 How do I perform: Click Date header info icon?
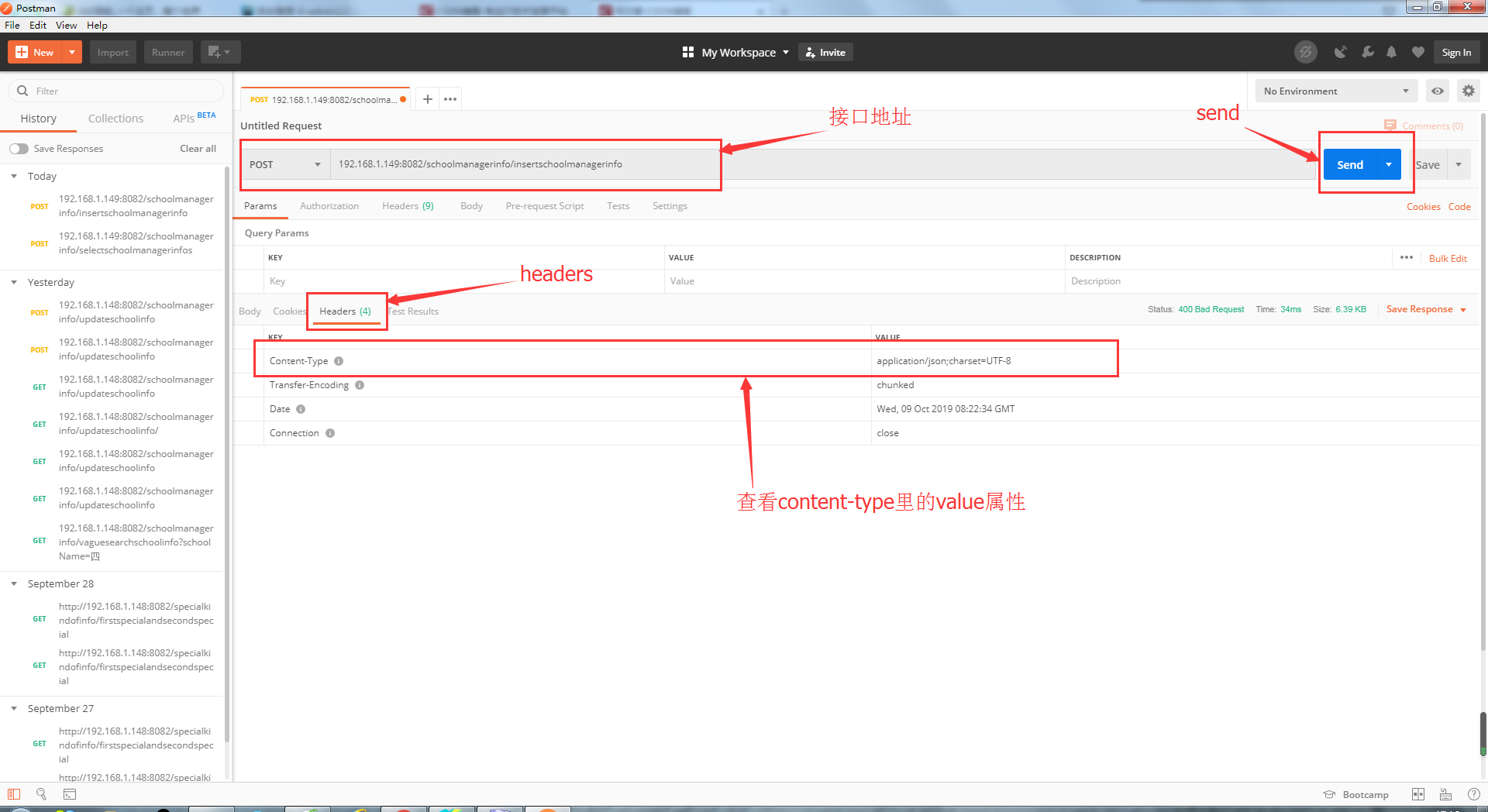click(301, 409)
